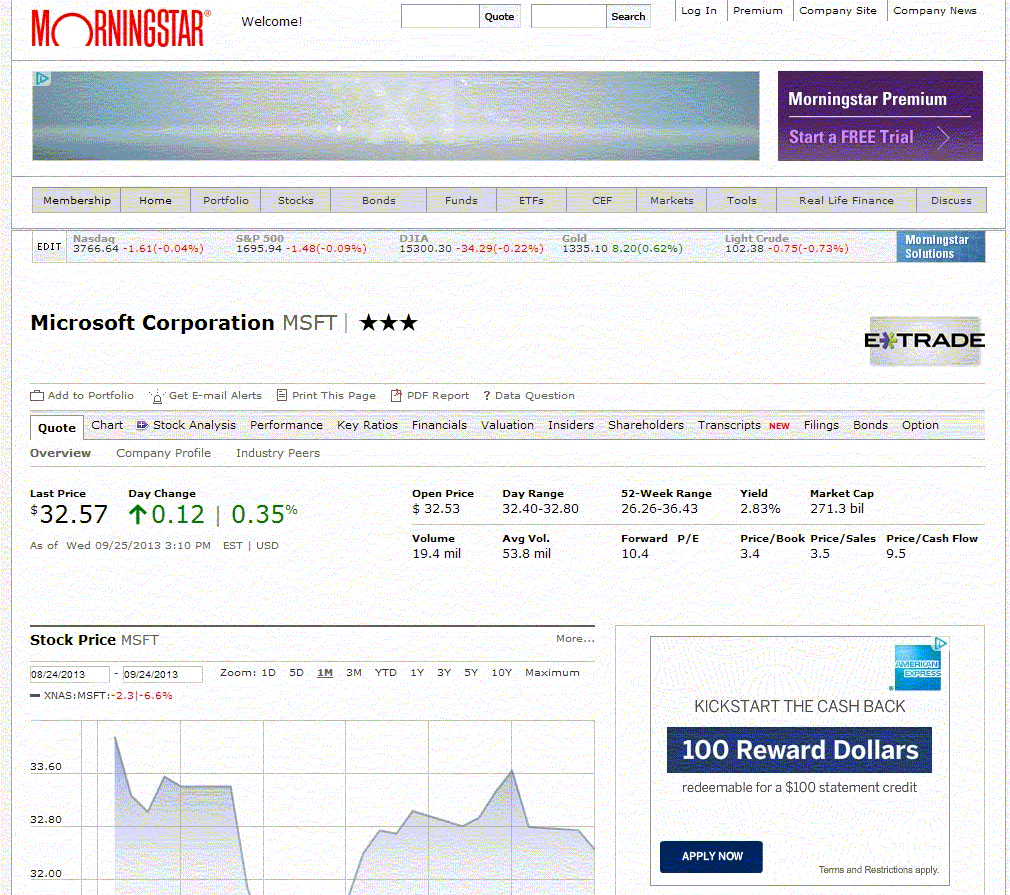The width and height of the screenshot is (1010, 895).
Task: Switch chart zoom to Maximum
Action: (552, 673)
